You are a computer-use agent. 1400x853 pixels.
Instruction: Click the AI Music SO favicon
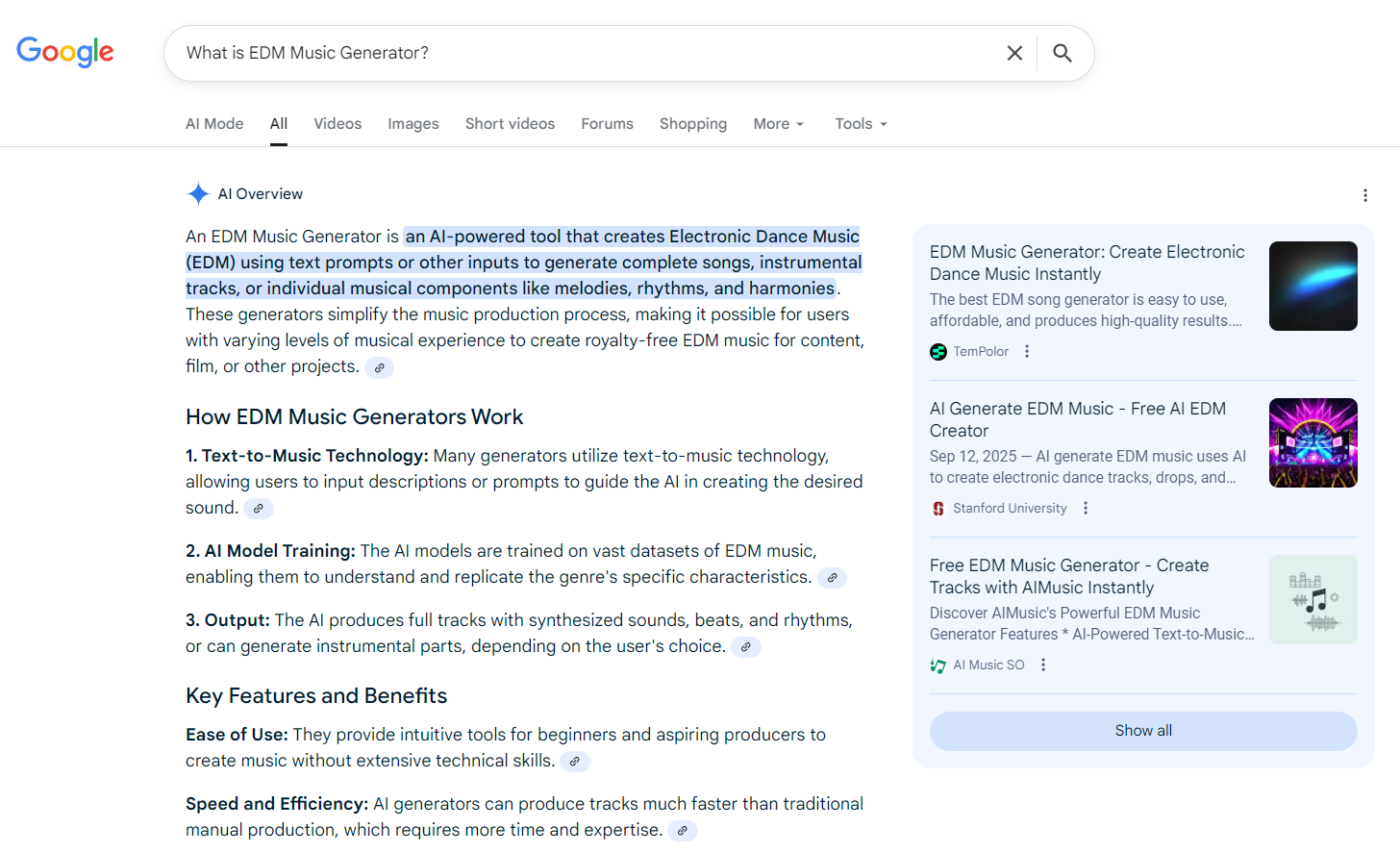pyautogui.click(x=937, y=665)
